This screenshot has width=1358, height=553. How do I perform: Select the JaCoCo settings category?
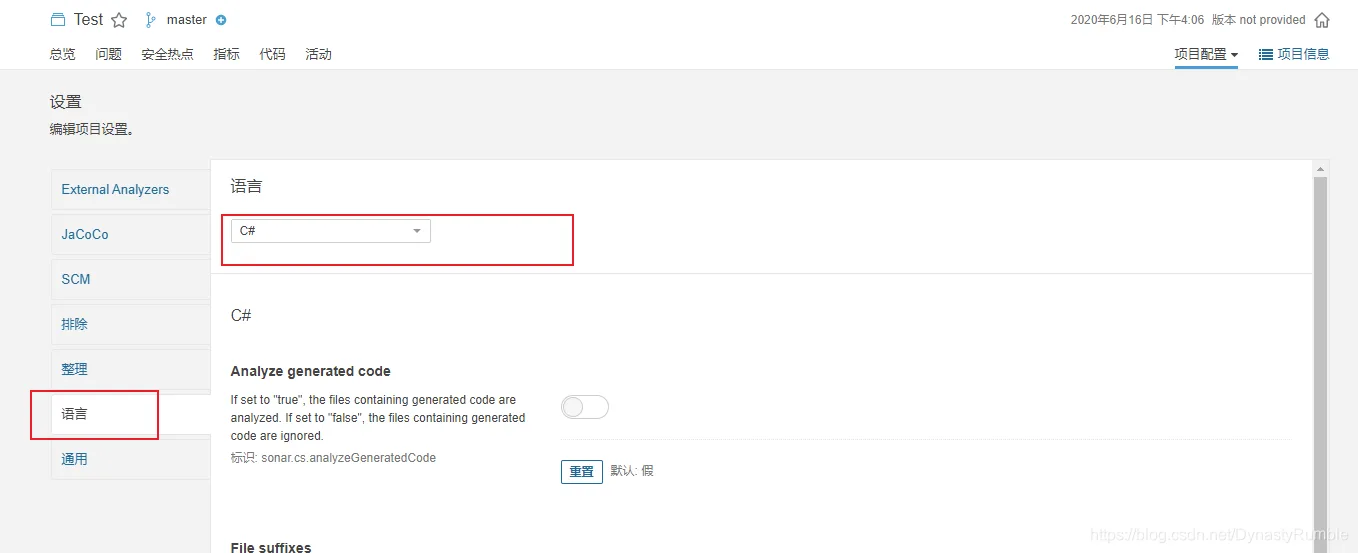click(131, 234)
